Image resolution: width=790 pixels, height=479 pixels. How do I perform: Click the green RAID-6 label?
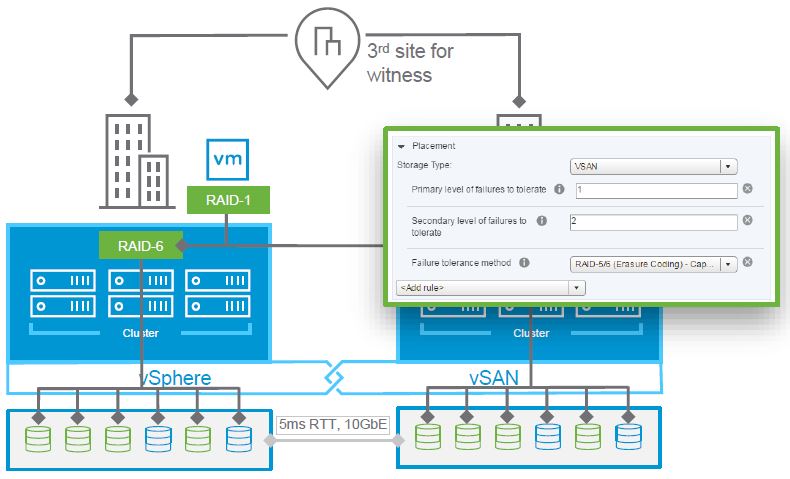141,245
